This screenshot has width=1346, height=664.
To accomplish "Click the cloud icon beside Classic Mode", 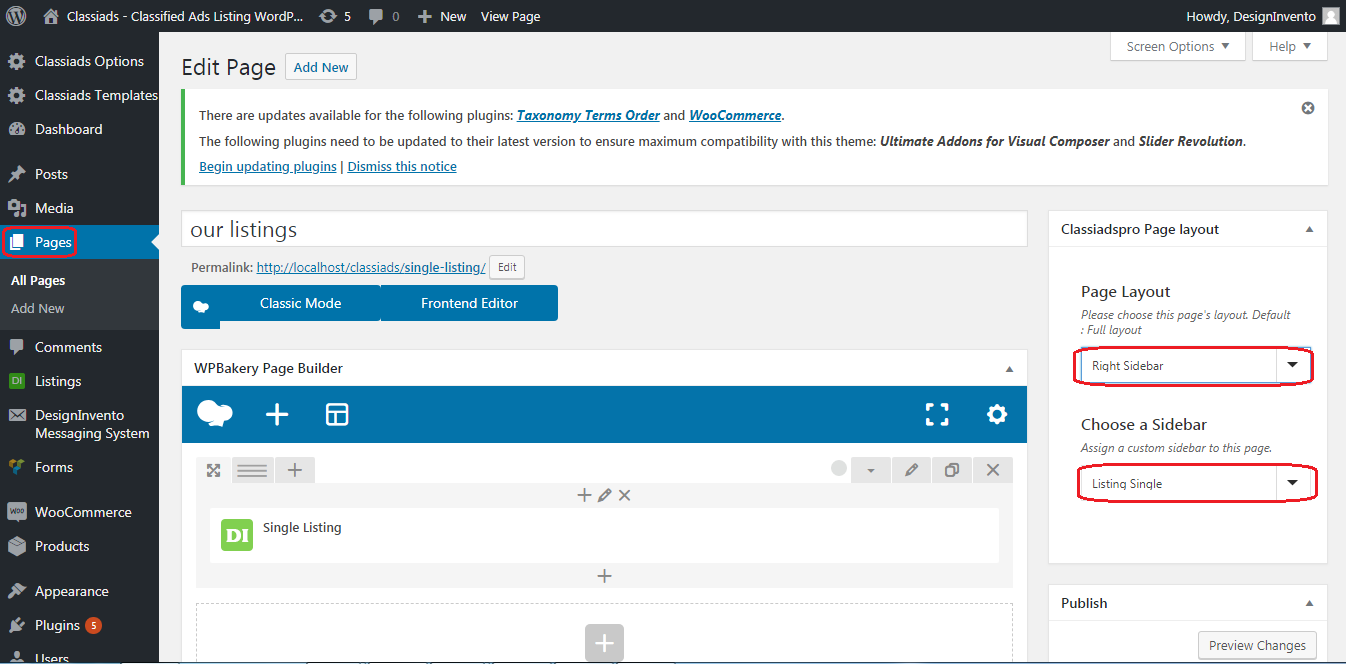I will (x=201, y=307).
